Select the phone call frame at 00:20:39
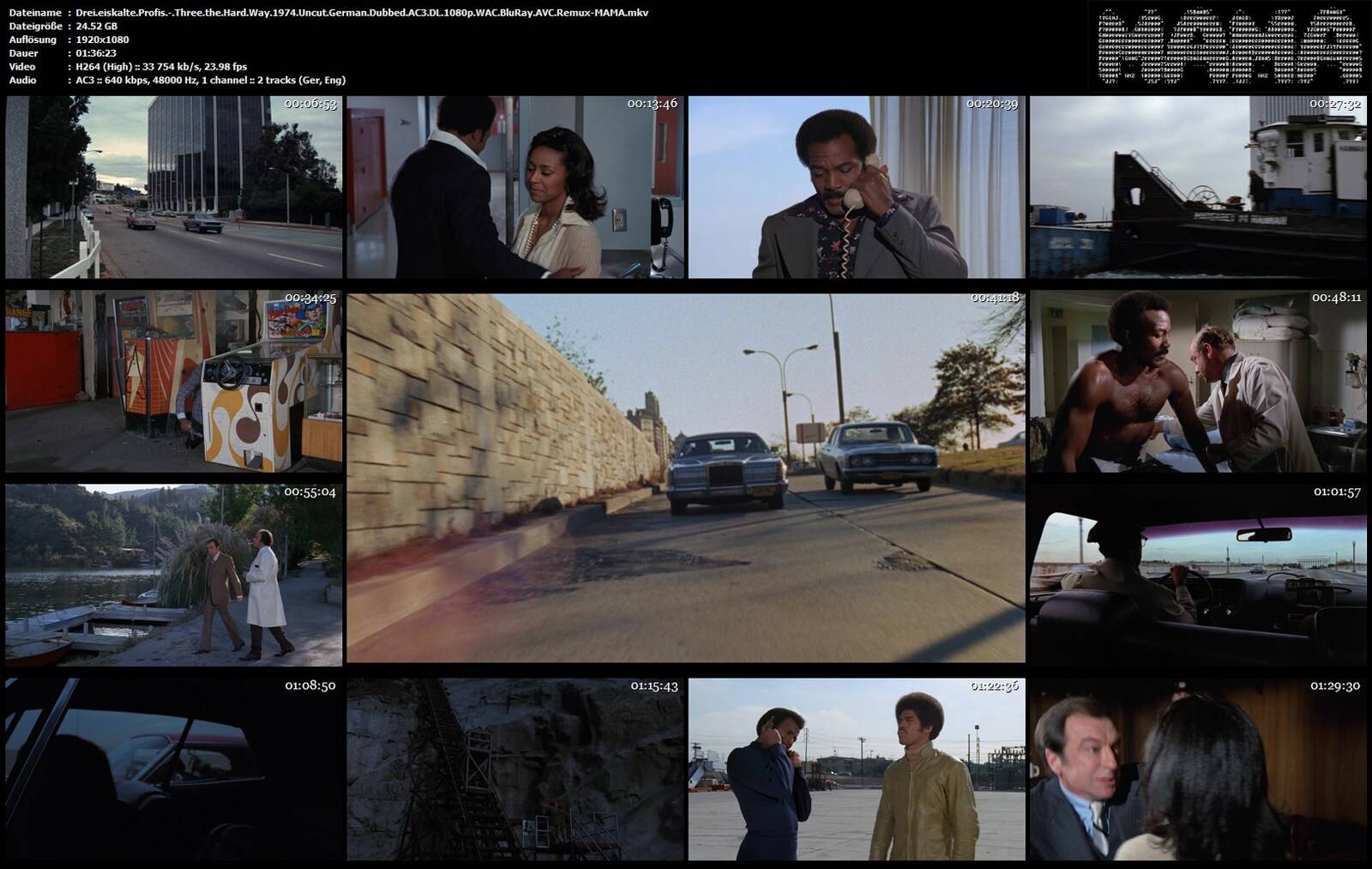 click(x=857, y=187)
